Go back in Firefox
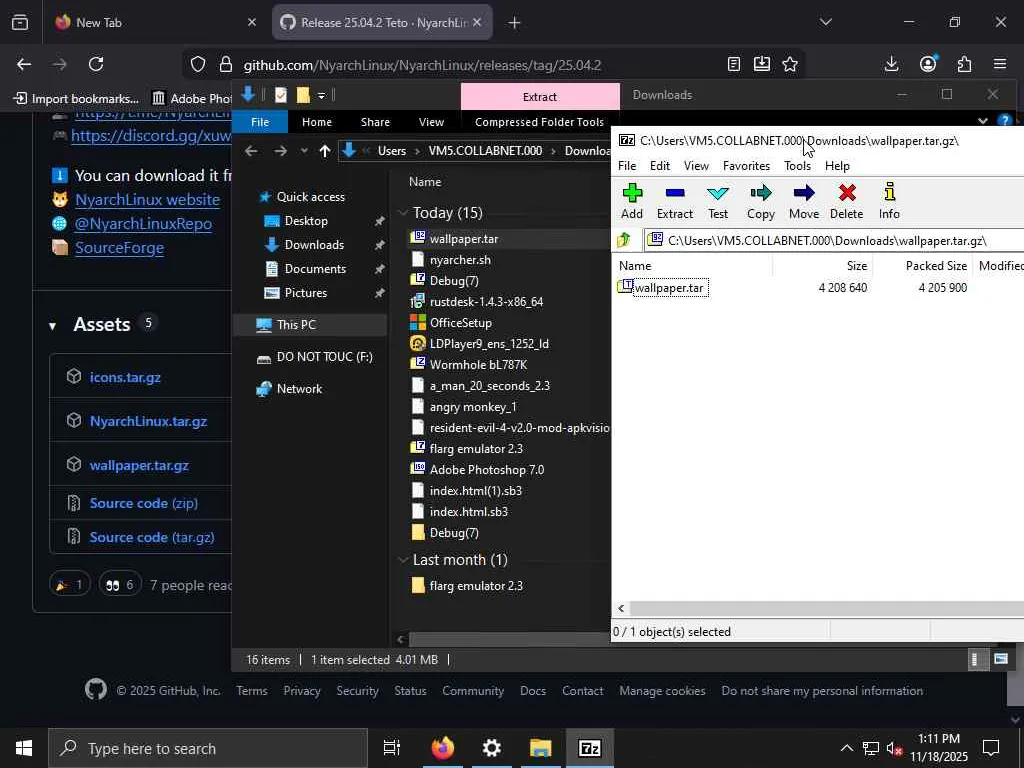1024x768 pixels. pos(24,64)
